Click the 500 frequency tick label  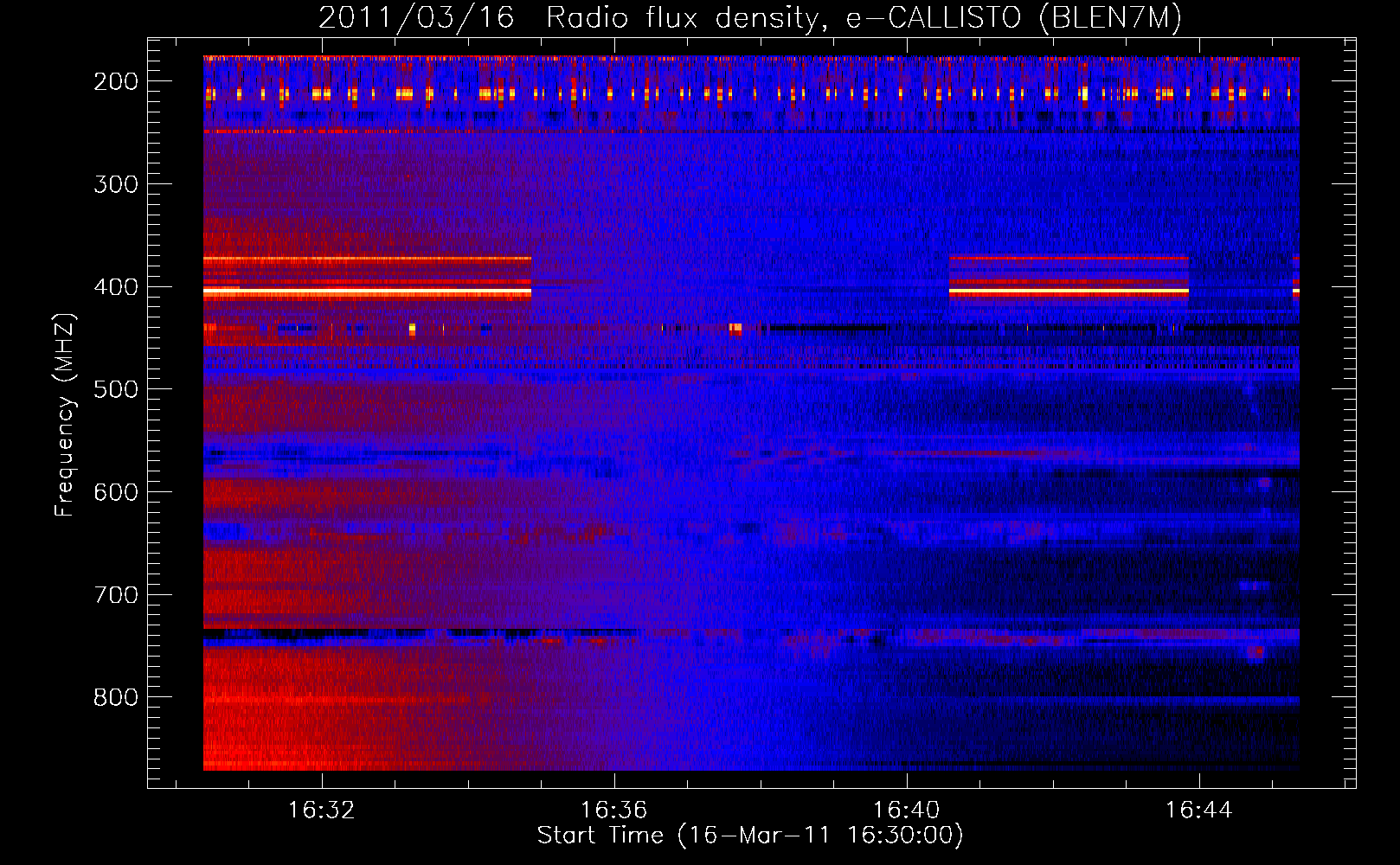click(116, 389)
